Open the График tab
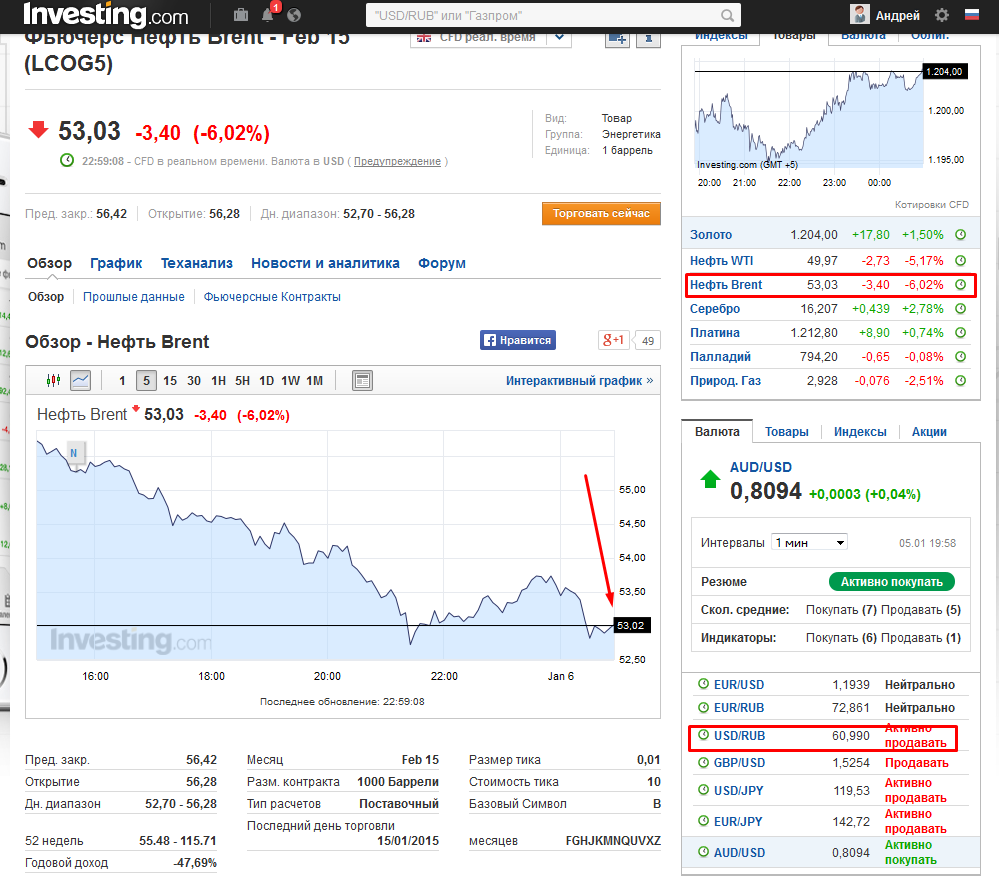 [x=116, y=263]
